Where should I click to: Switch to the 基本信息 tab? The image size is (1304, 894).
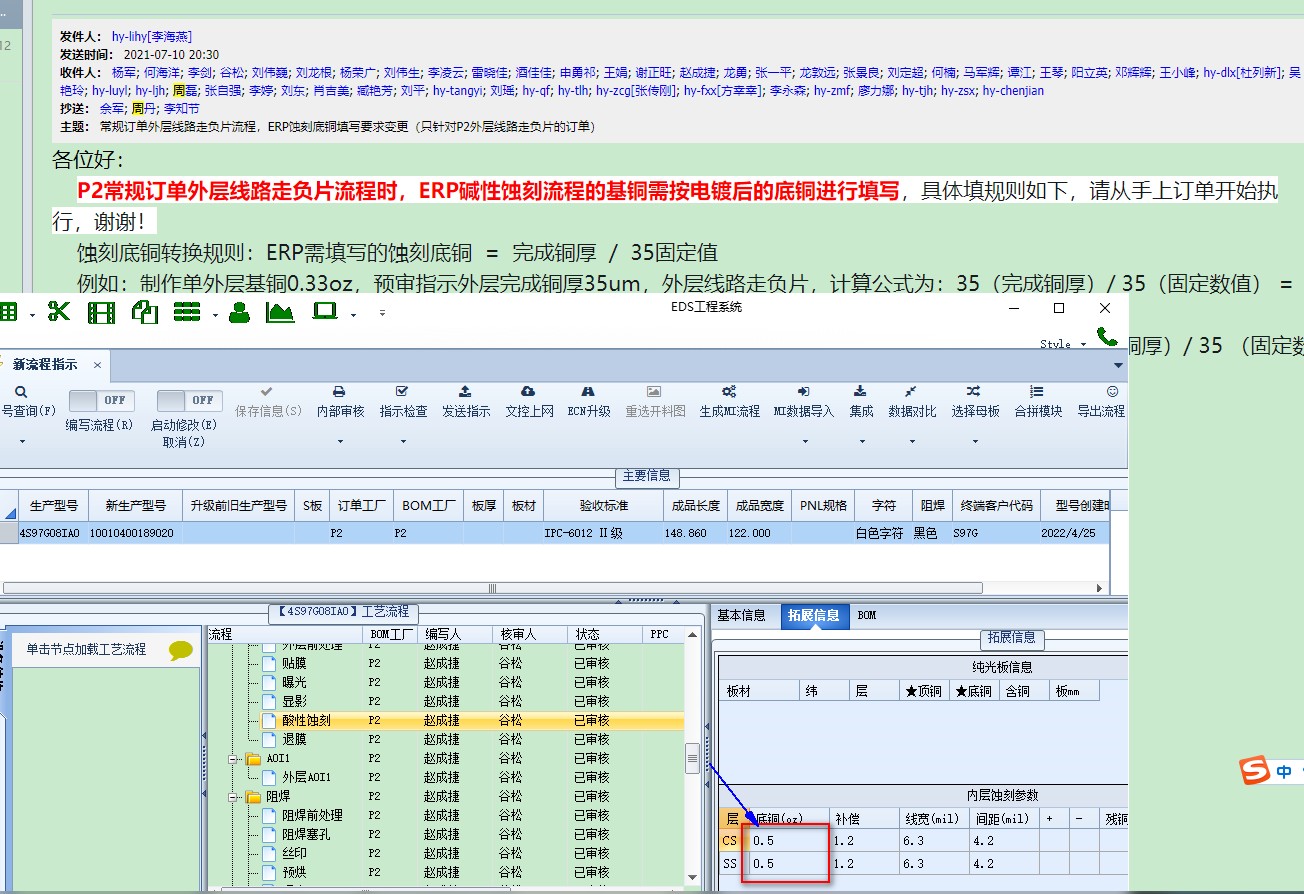pyautogui.click(x=742, y=616)
